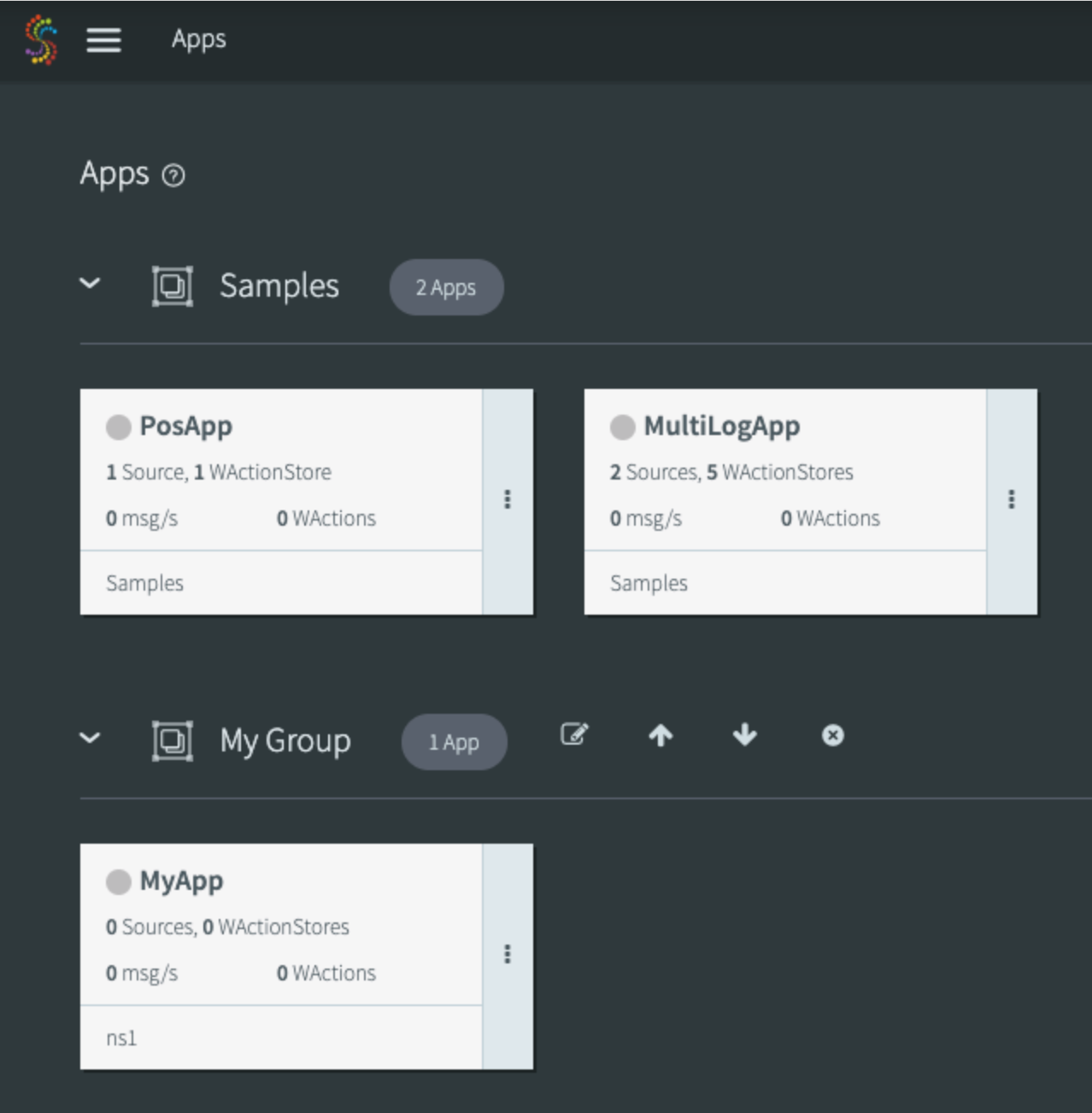Collapse the Samples group chevron
1092x1113 pixels.
coord(90,283)
